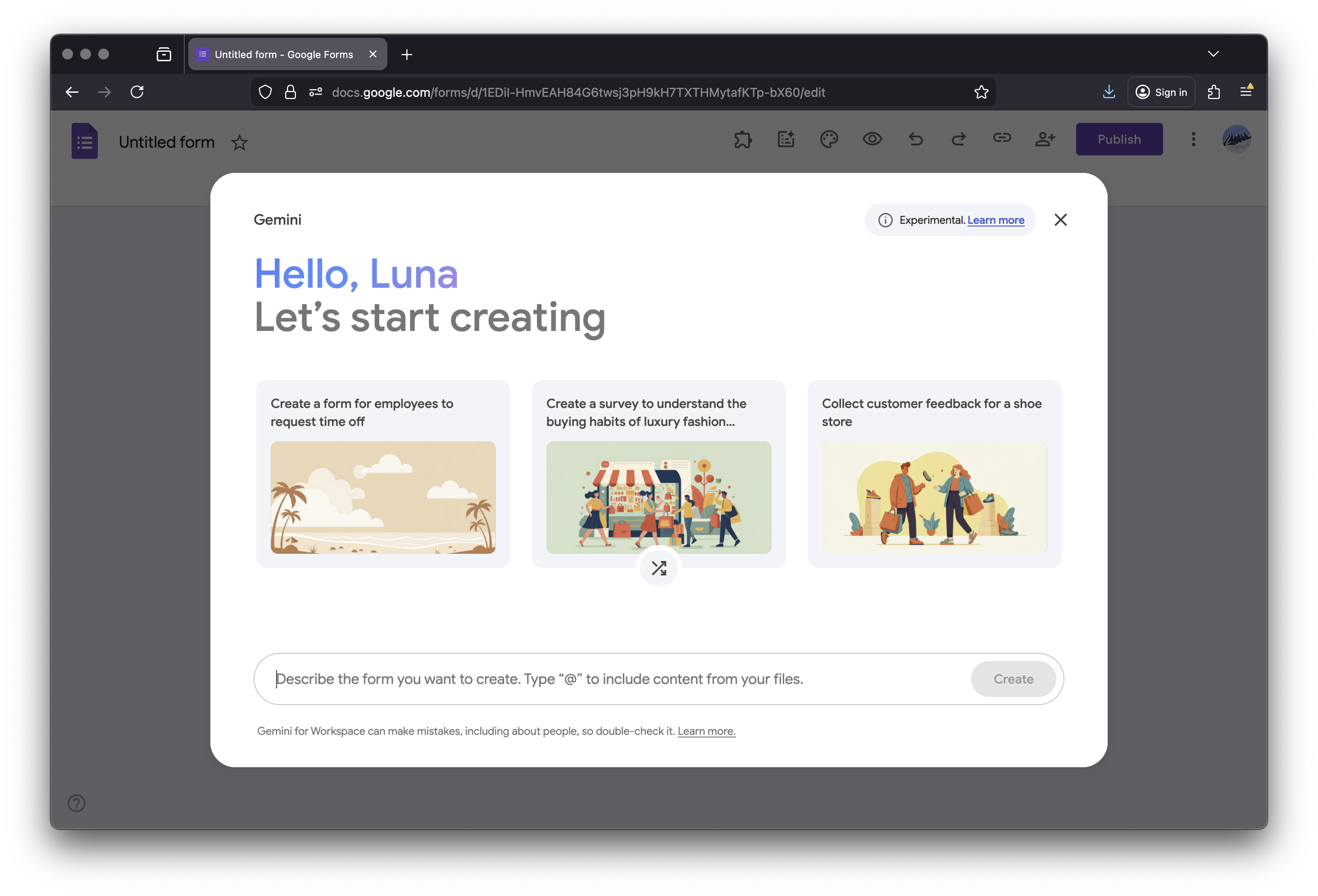
Task: Star the Untitled form
Action: 239,142
